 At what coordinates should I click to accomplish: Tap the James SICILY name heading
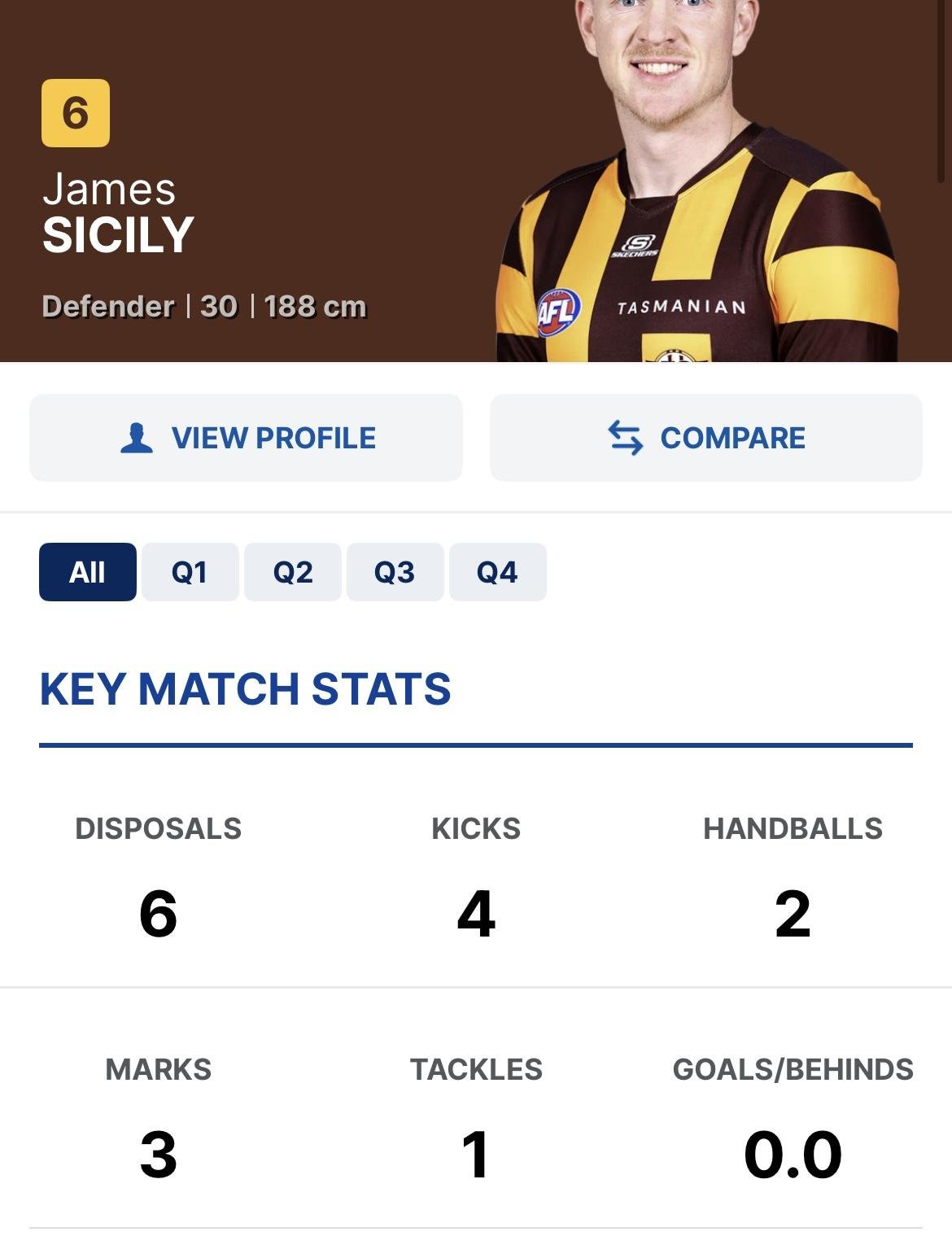pyautogui.click(x=118, y=212)
